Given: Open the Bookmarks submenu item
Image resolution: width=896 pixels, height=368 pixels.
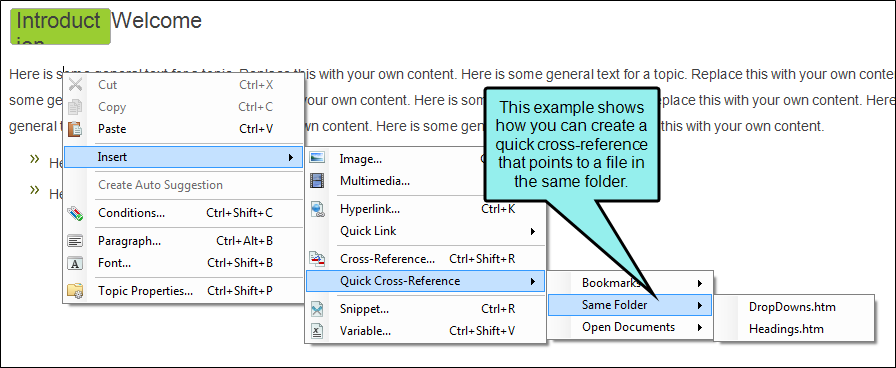Looking at the screenshot, I should 630,283.
